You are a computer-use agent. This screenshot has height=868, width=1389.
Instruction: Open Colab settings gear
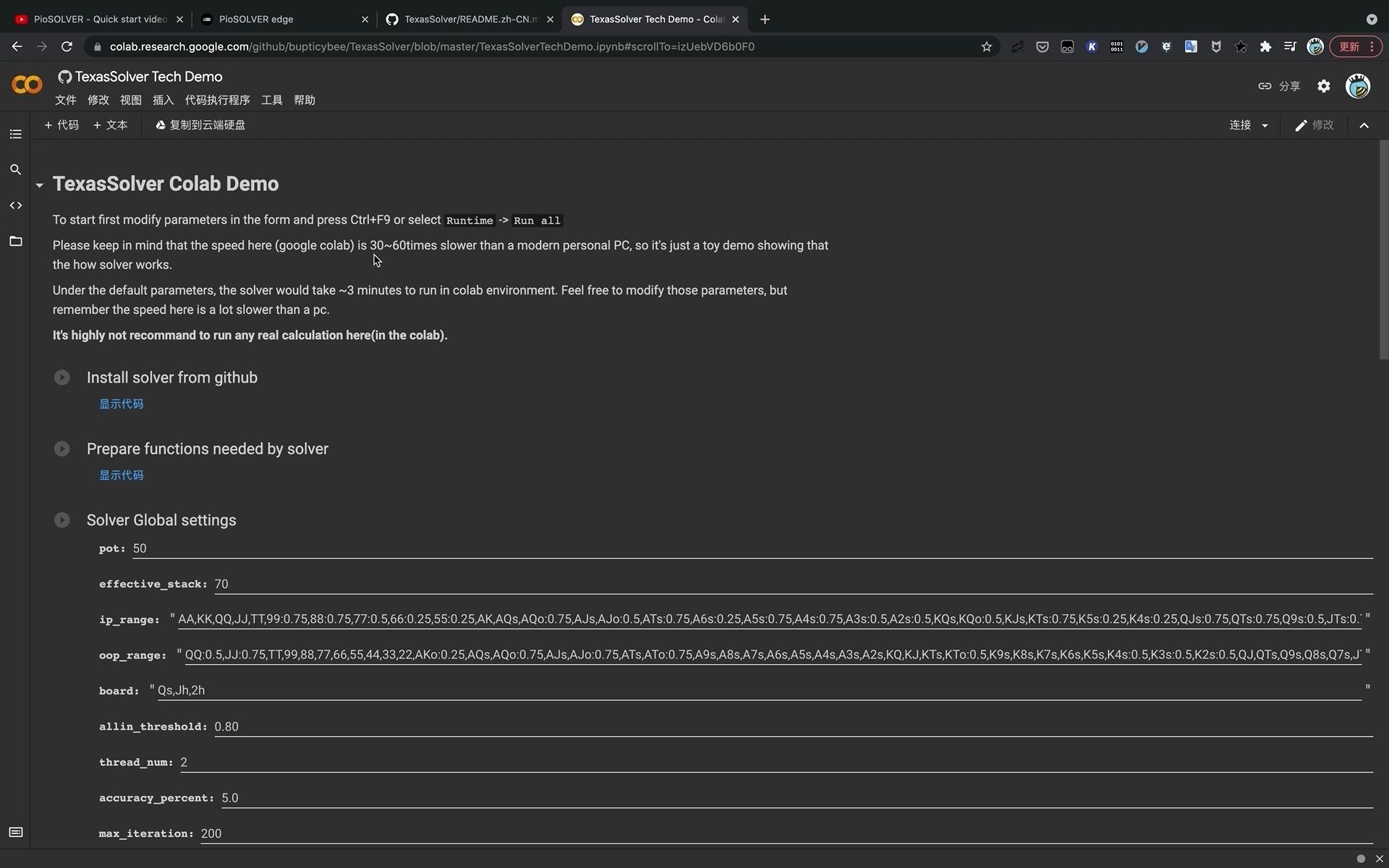(1323, 86)
